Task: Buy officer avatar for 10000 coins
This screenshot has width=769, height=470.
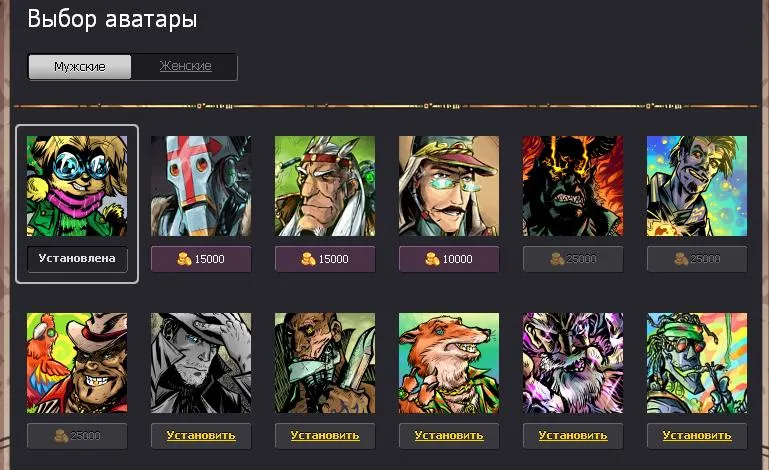Action: (x=449, y=259)
